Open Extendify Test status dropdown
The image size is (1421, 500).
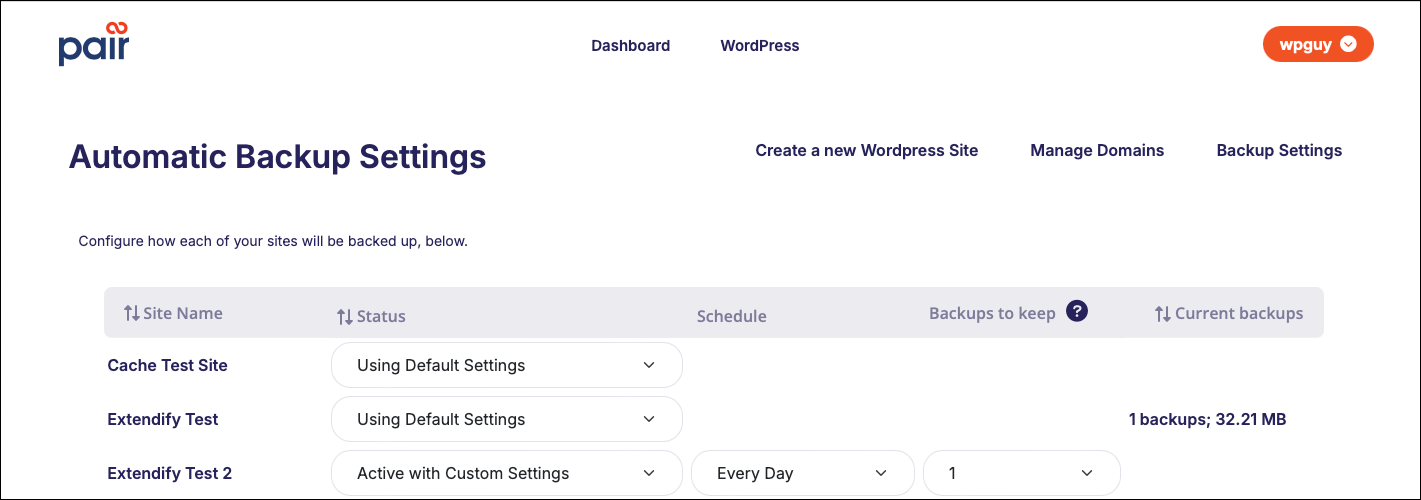(x=507, y=419)
